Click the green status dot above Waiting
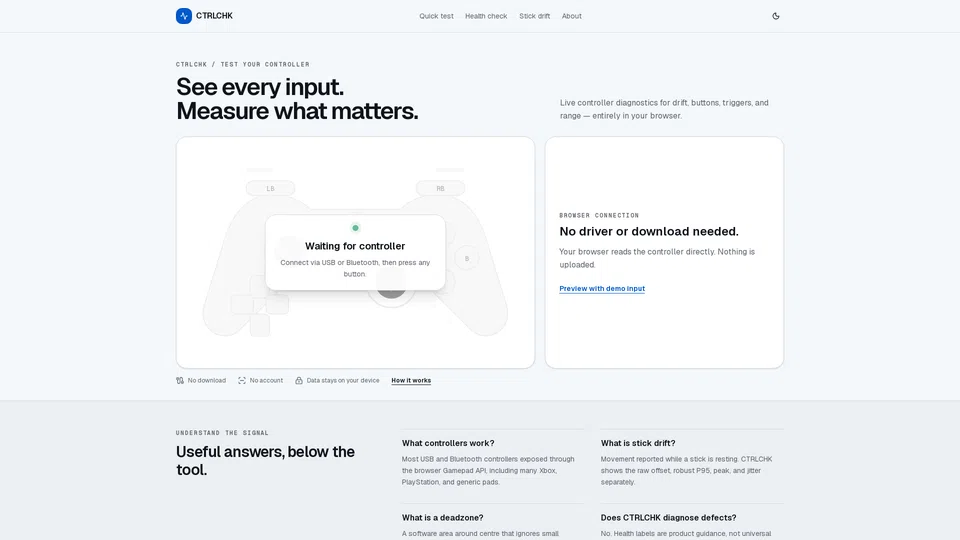Image resolution: width=960 pixels, height=540 pixels. (355, 228)
